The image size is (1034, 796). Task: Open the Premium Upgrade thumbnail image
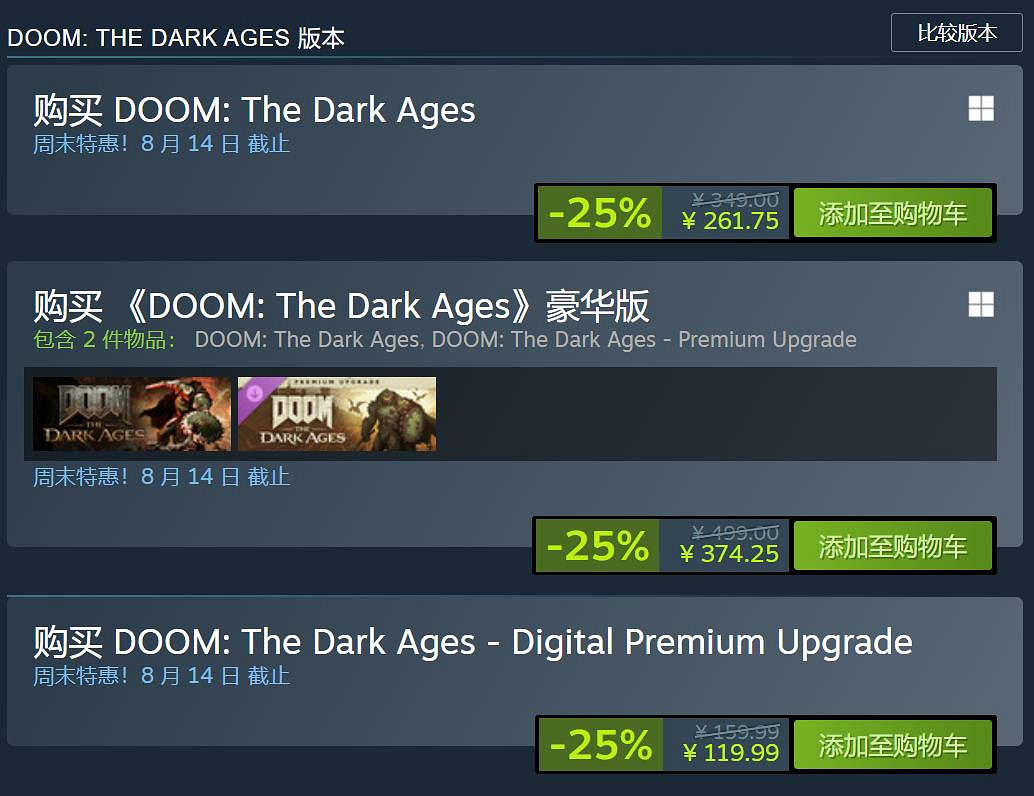(x=337, y=414)
